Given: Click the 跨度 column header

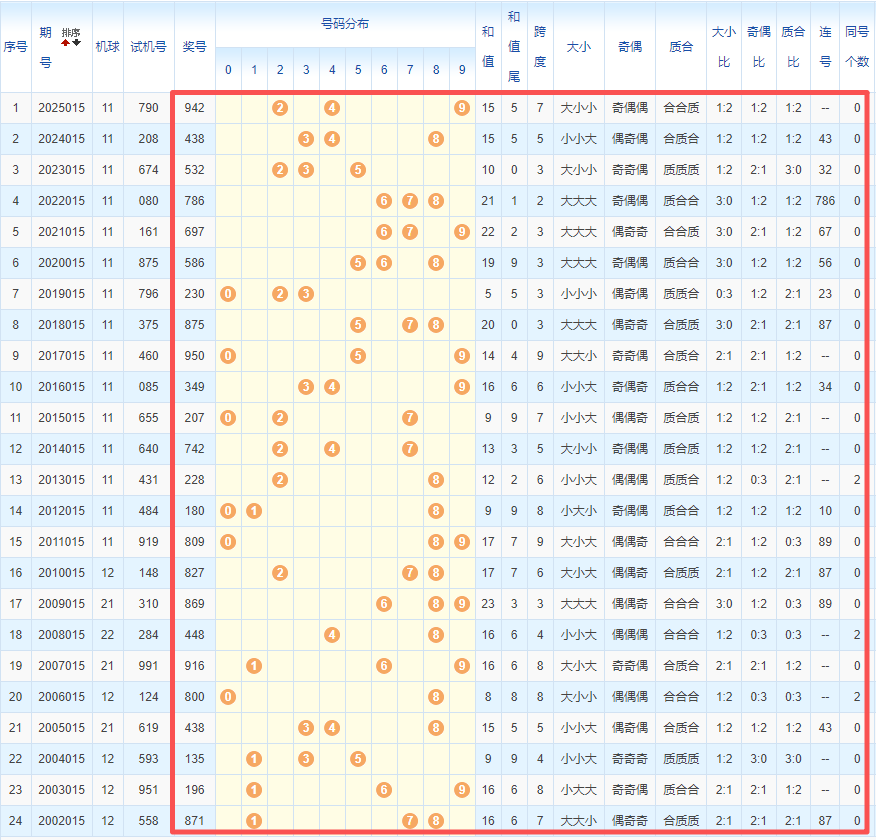Looking at the screenshot, I should pos(540,46).
